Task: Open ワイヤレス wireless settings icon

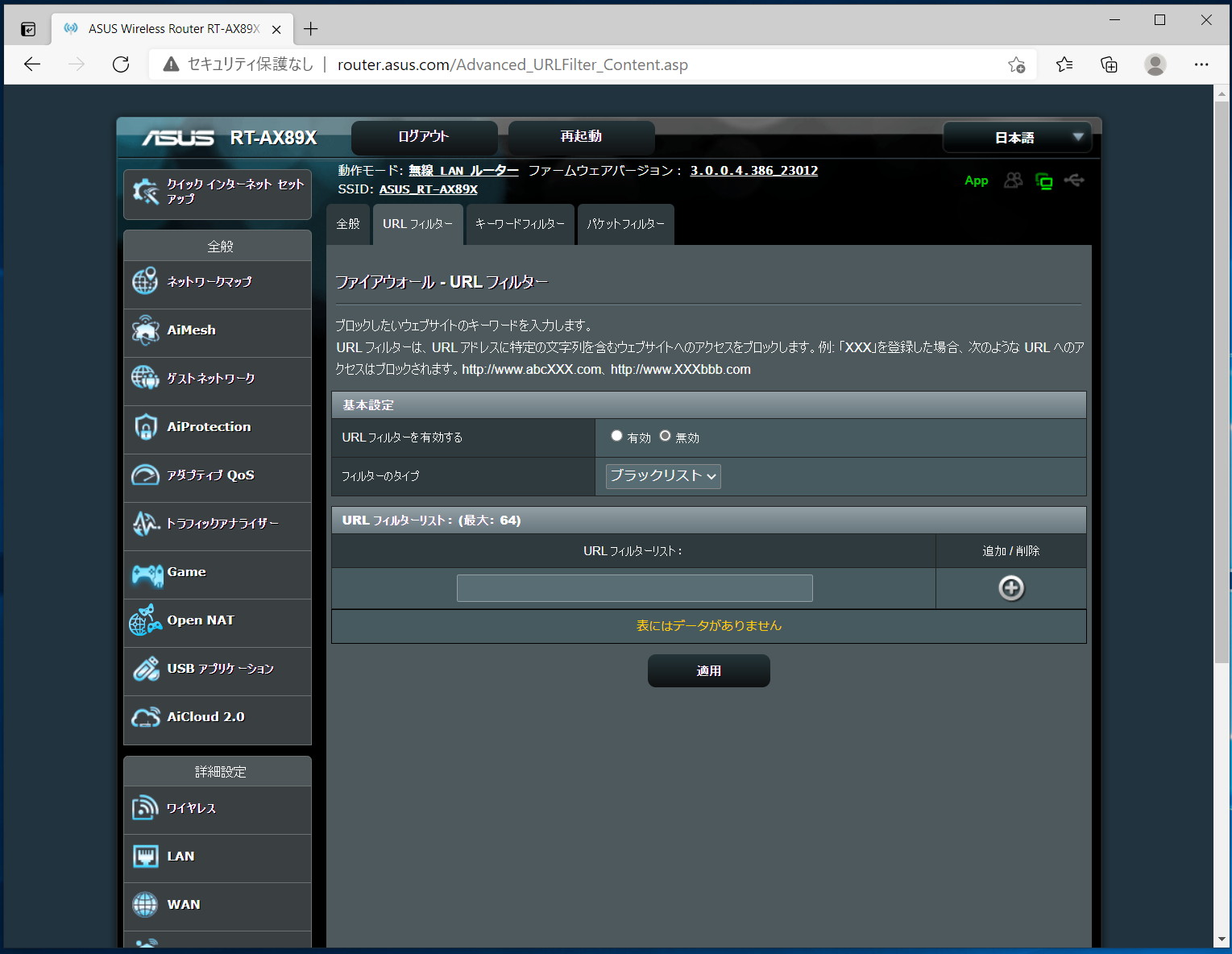Action: tap(145, 807)
